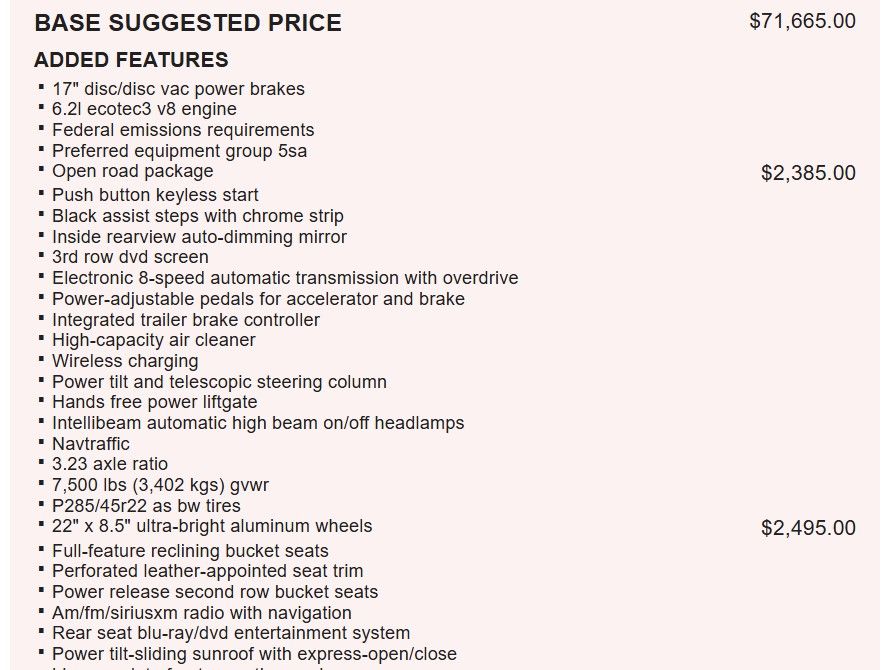This screenshot has height=670, width=892.
Task: Click the Push button keyless start item
Action: point(155,195)
